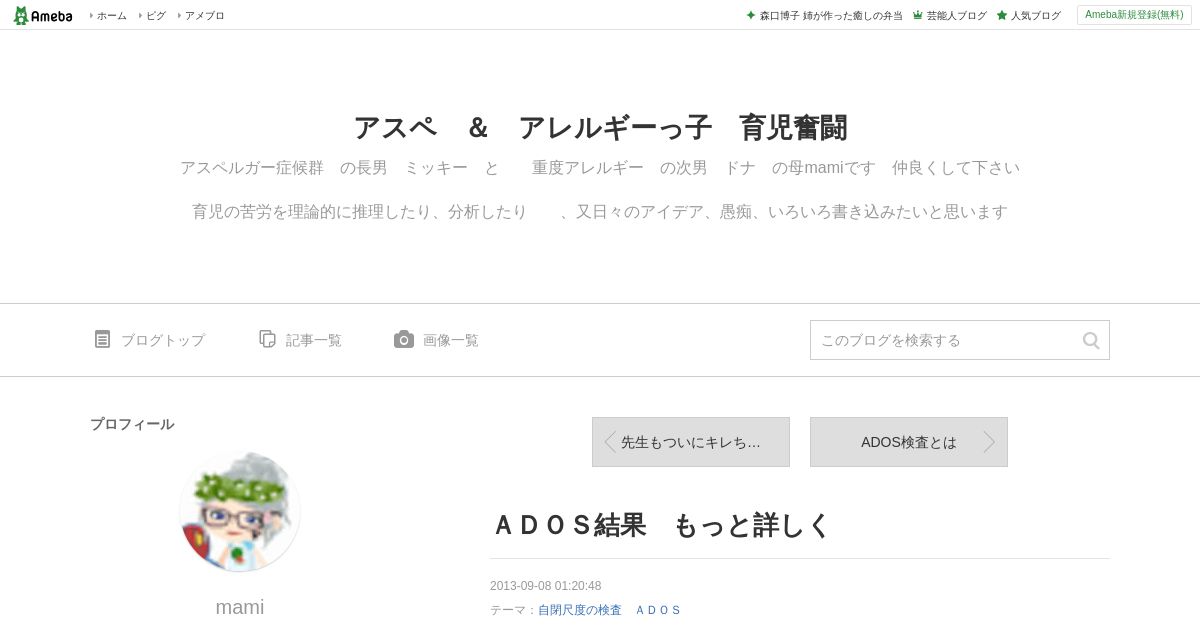This screenshot has width=1200, height=630.
Task: Go to previous post 先生もついにキレち…
Action: [691, 442]
